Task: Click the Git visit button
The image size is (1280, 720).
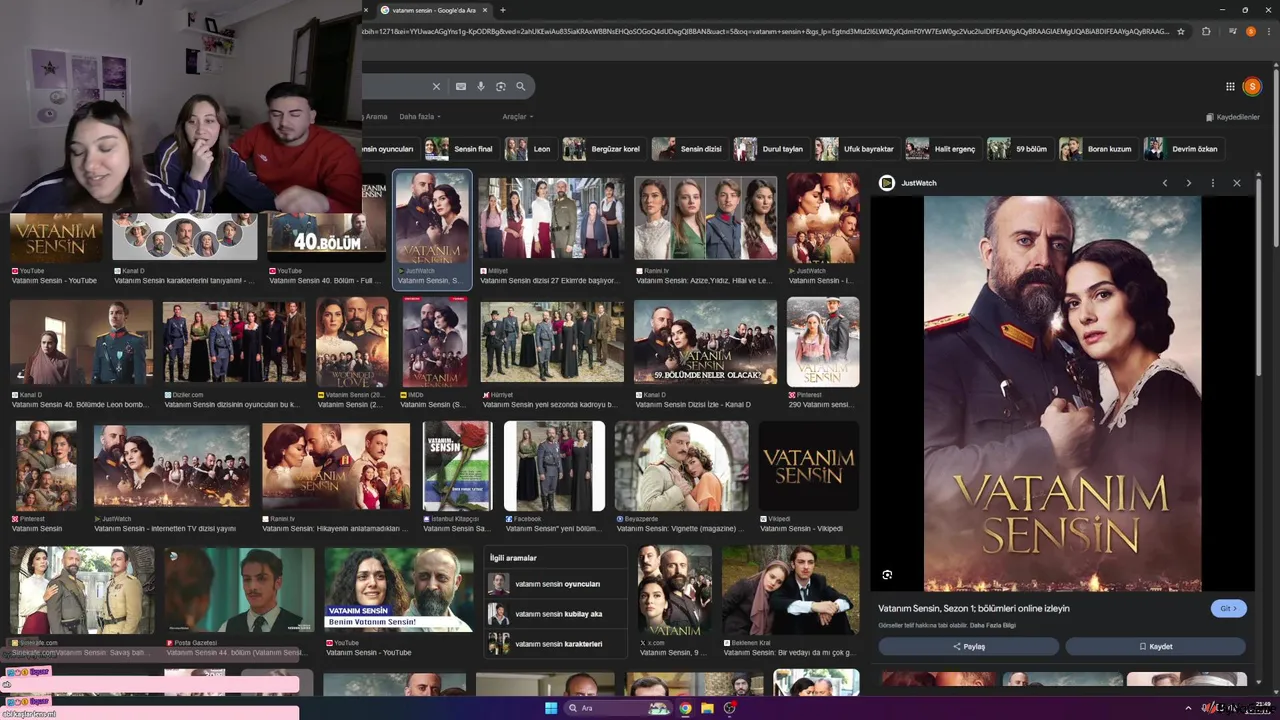Action: [1229, 608]
